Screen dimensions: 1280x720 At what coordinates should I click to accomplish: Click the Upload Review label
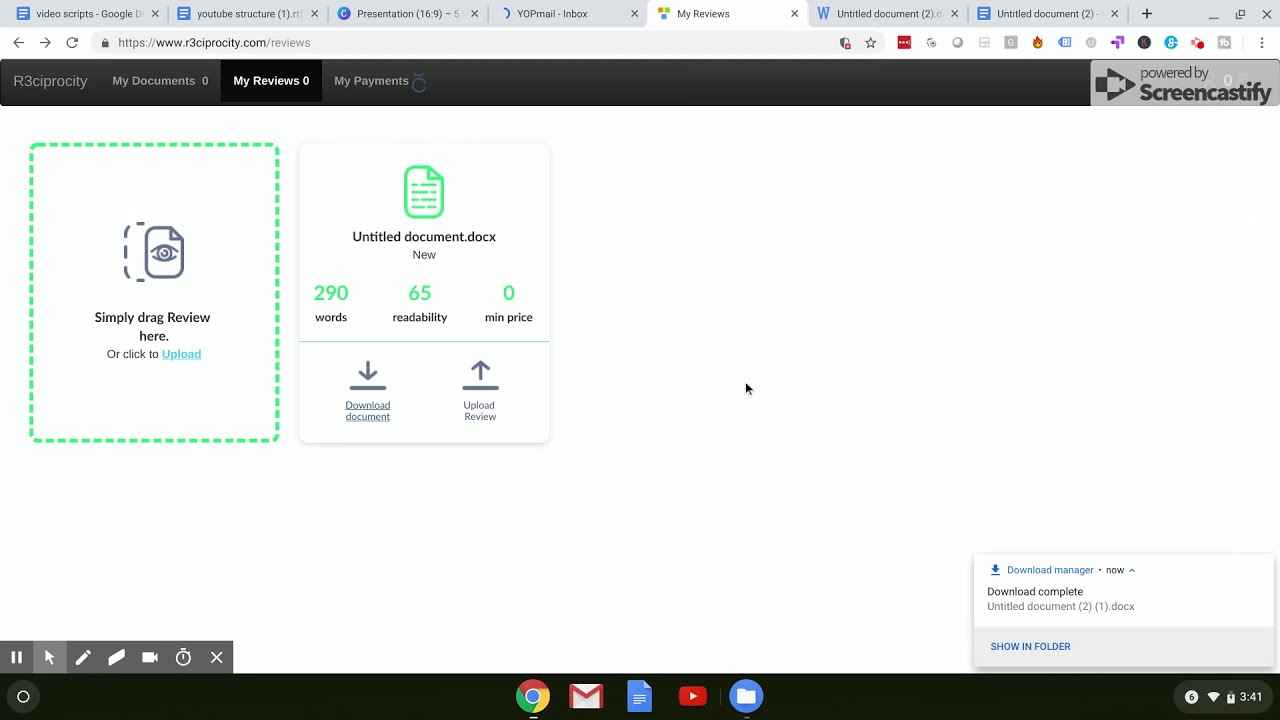point(480,411)
